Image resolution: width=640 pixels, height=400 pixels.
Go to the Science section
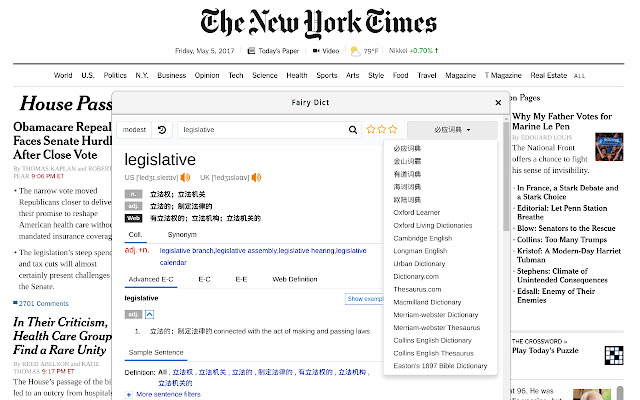tap(265, 76)
